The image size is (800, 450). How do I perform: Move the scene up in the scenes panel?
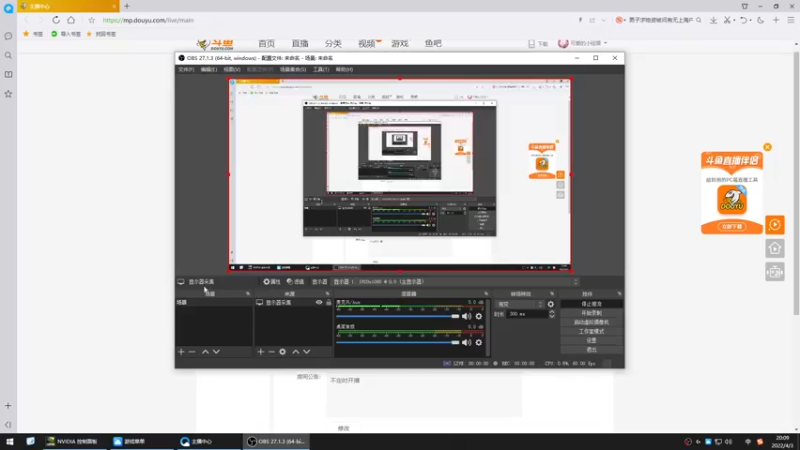205,352
